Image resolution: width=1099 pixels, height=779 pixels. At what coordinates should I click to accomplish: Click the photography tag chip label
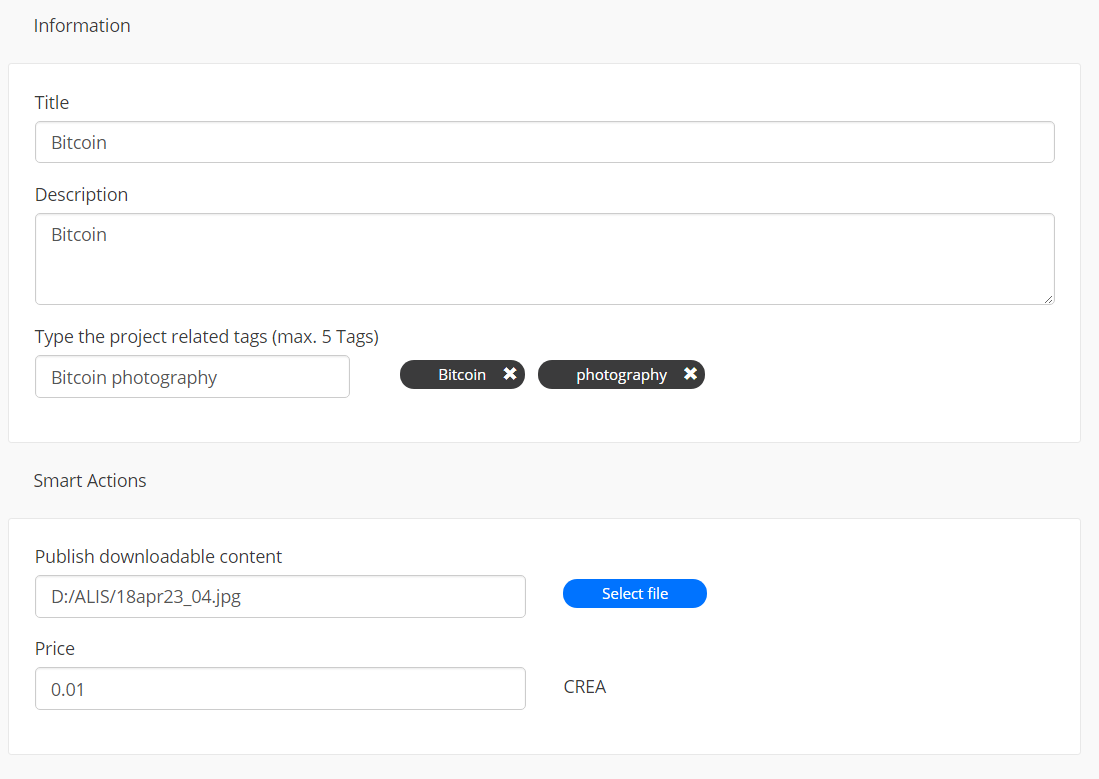(621, 375)
